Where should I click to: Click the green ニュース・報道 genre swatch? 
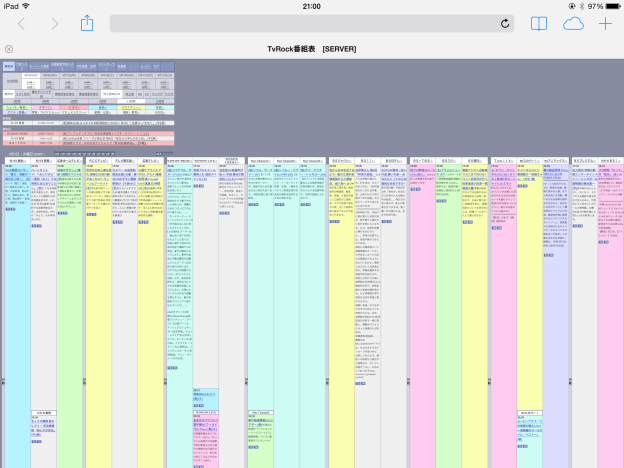click(x=17, y=107)
